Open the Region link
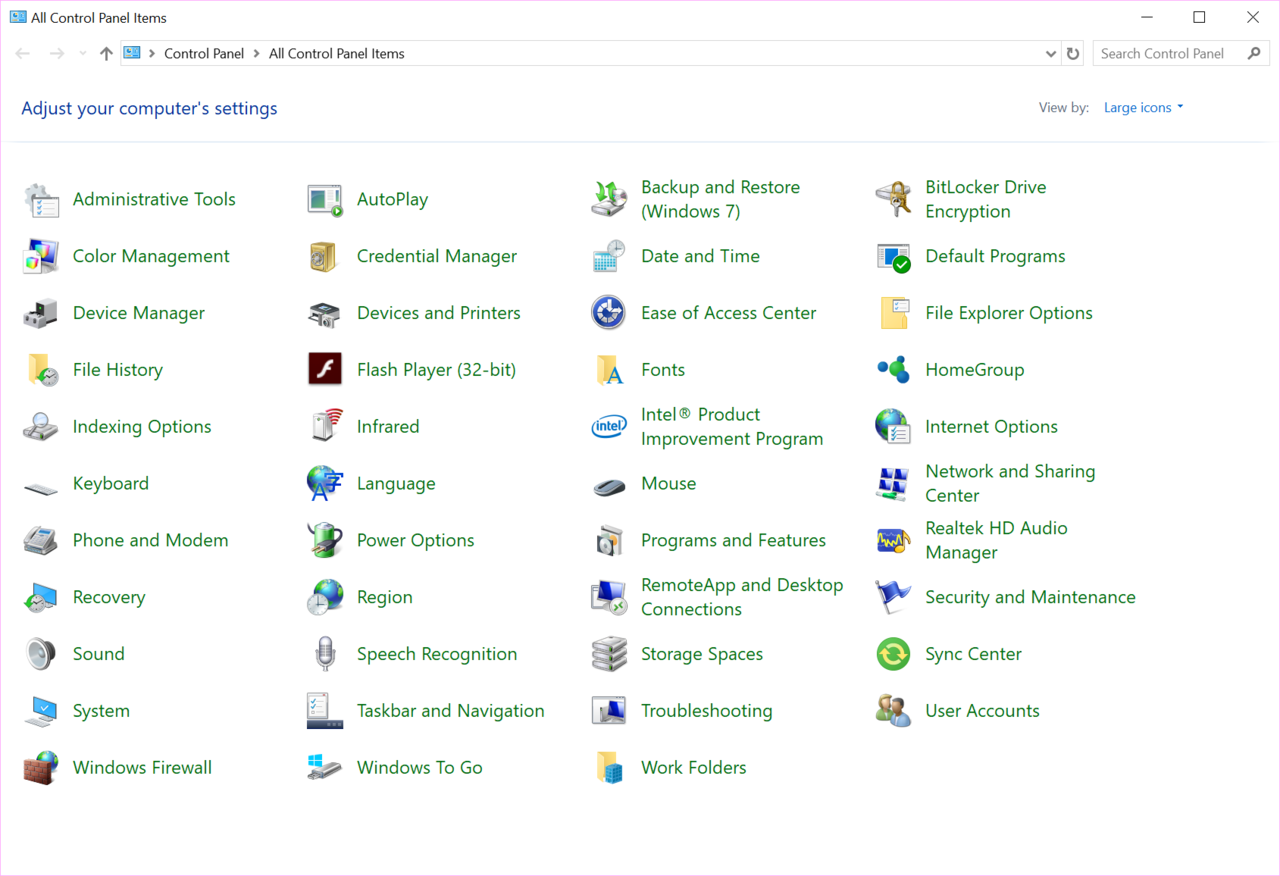Image resolution: width=1280 pixels, height=876 pixels. (x=385, y=598)
